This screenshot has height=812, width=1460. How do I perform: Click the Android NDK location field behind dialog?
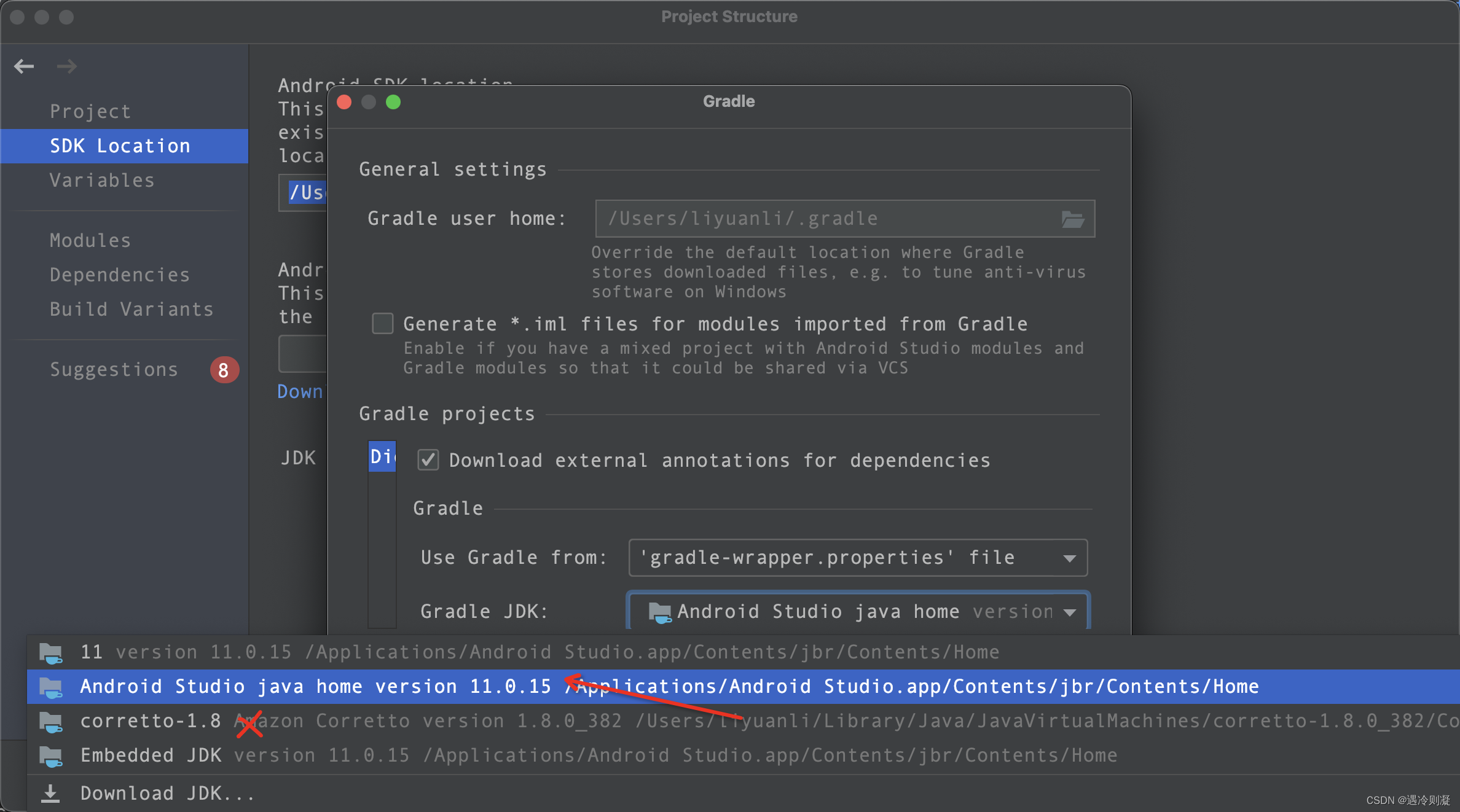click(x=303, y=354)
